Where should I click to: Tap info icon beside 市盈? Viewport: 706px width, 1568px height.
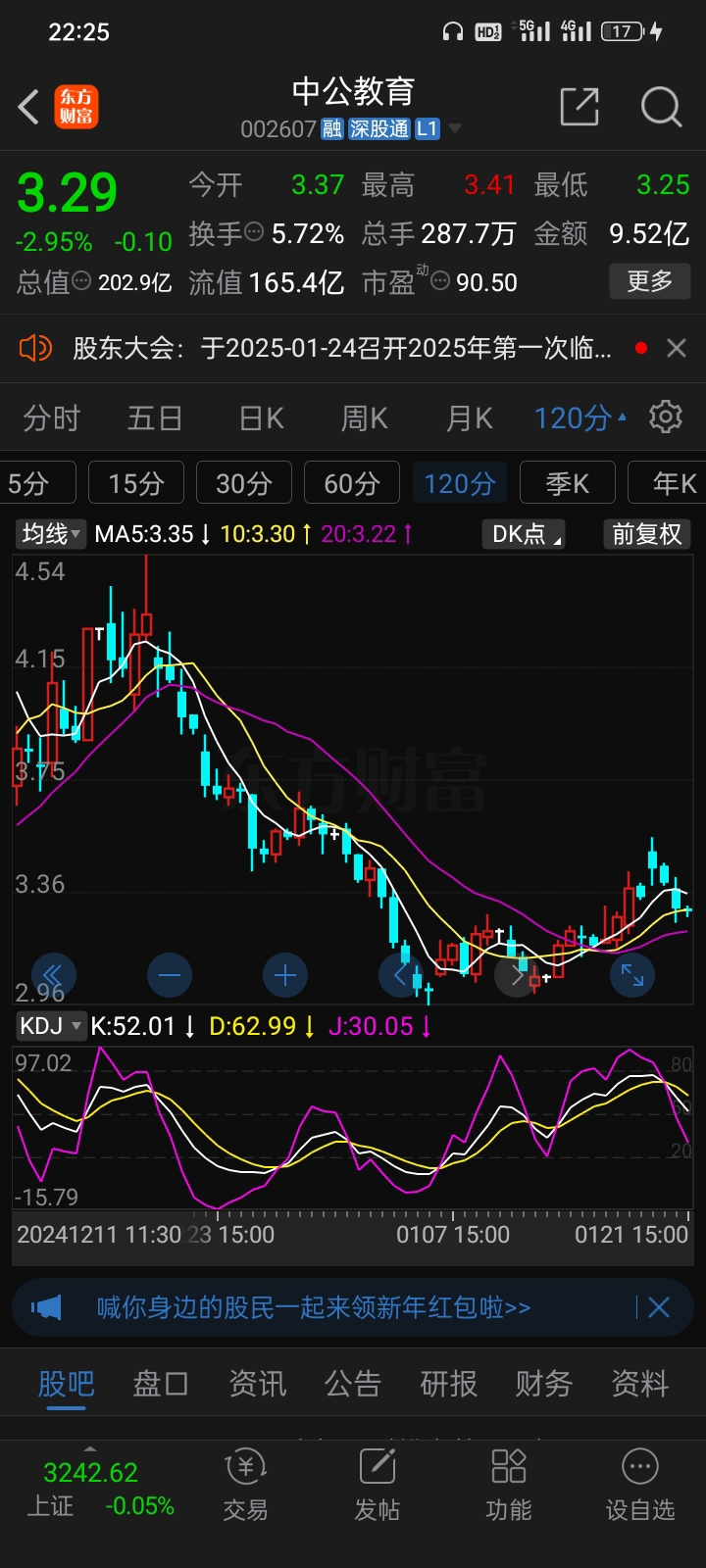coord(440,281)
